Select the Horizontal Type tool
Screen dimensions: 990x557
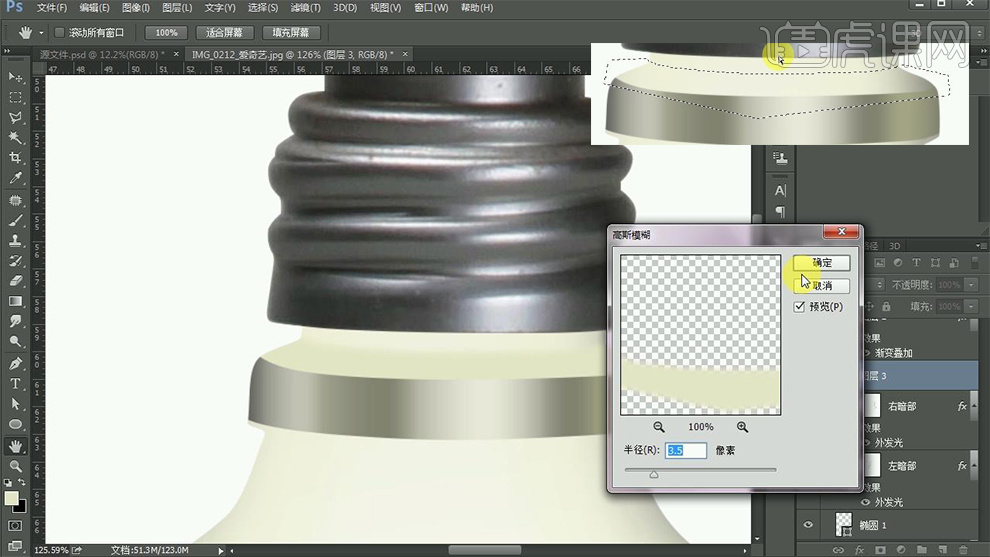pyautogui.click(x=15, y=383)
